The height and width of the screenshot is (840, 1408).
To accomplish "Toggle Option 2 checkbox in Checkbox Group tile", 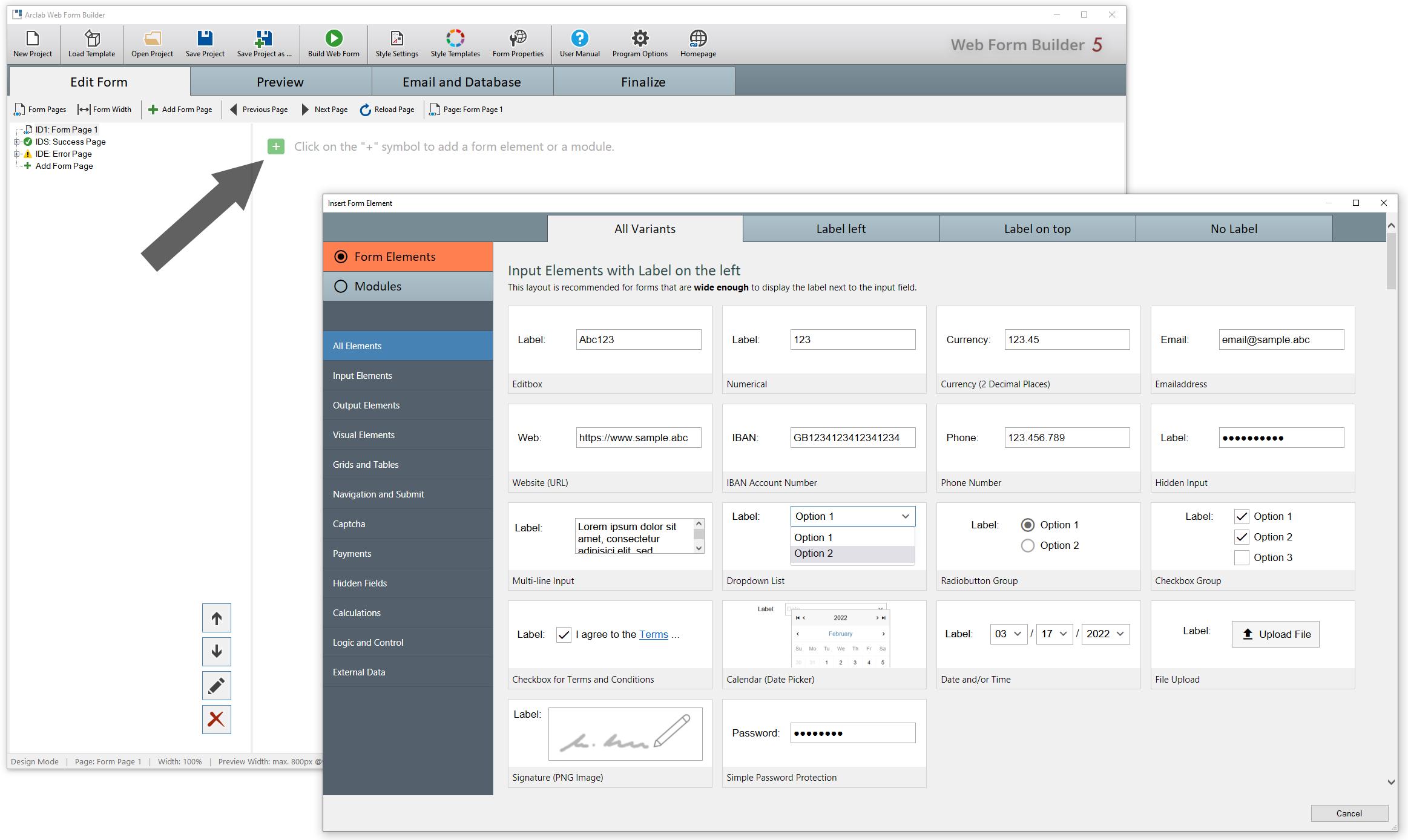I will coord(1242,537).
